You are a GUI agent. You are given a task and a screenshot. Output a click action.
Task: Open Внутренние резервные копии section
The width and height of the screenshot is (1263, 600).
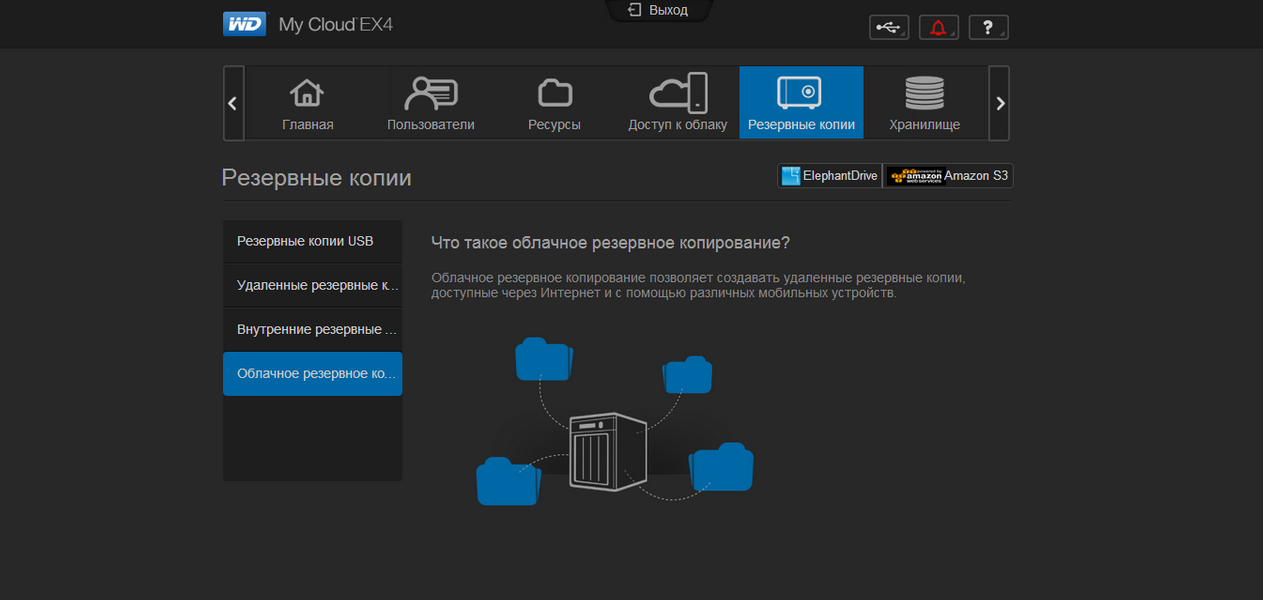click(x=312, y=329)
